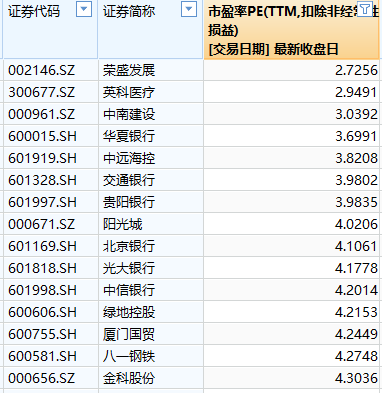This screenshot has width=382, height=393.
Task: Click the PE value 4.3036 for 金科股份
Action: [x=292, y=378]
